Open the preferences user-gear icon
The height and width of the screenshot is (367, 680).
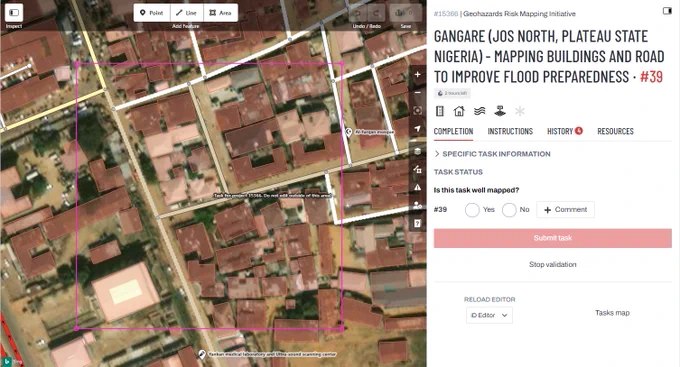(417, 205)
